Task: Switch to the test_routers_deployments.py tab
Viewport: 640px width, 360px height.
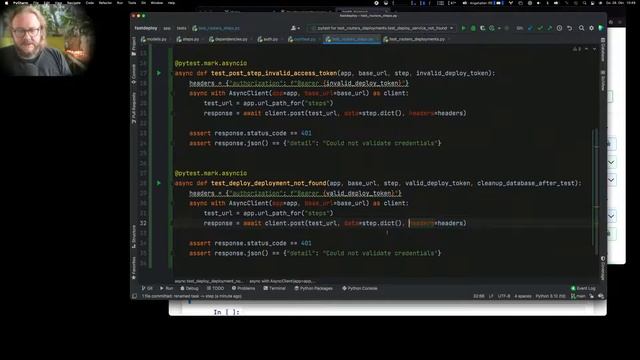Action: pos(414,39)
